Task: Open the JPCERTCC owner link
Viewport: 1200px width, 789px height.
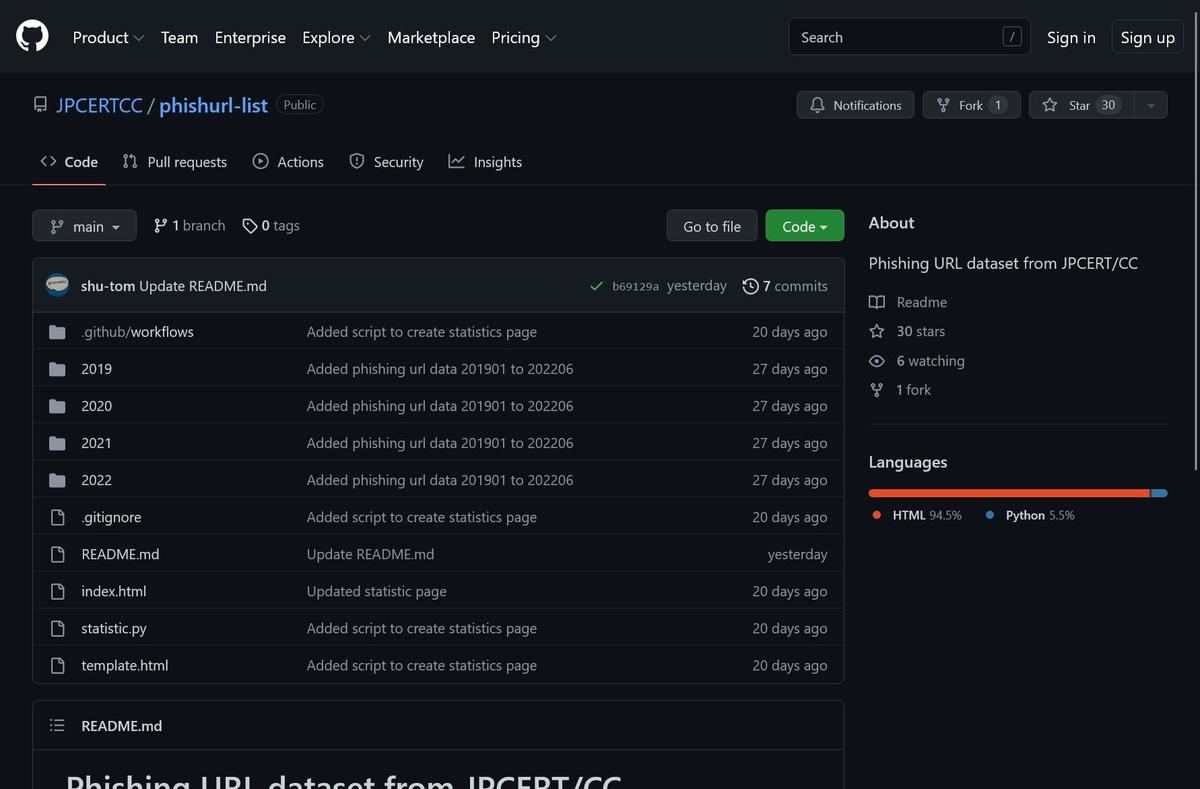Action: click(x=99, y=105)
